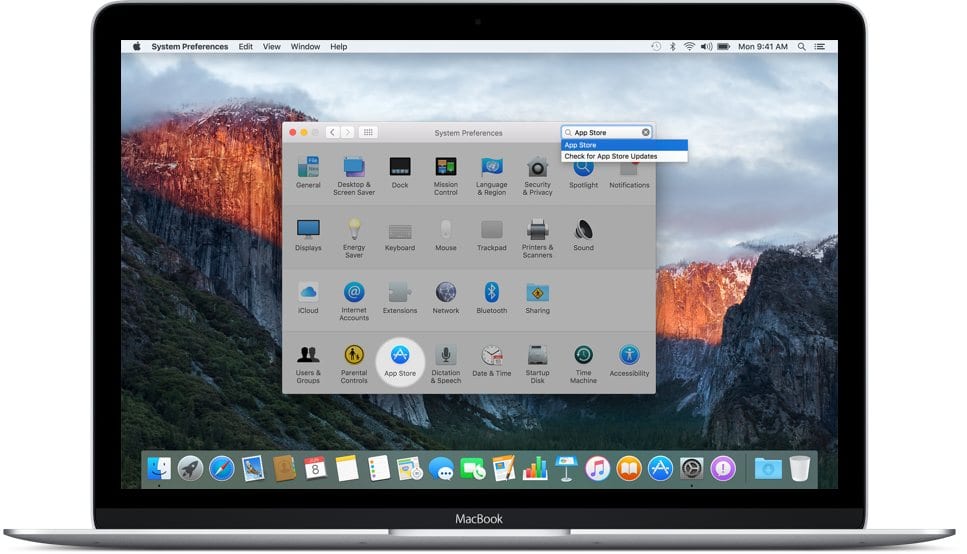Open Launchpad from the Dock
The image size is (967, 554).
(x=191, y=469)
